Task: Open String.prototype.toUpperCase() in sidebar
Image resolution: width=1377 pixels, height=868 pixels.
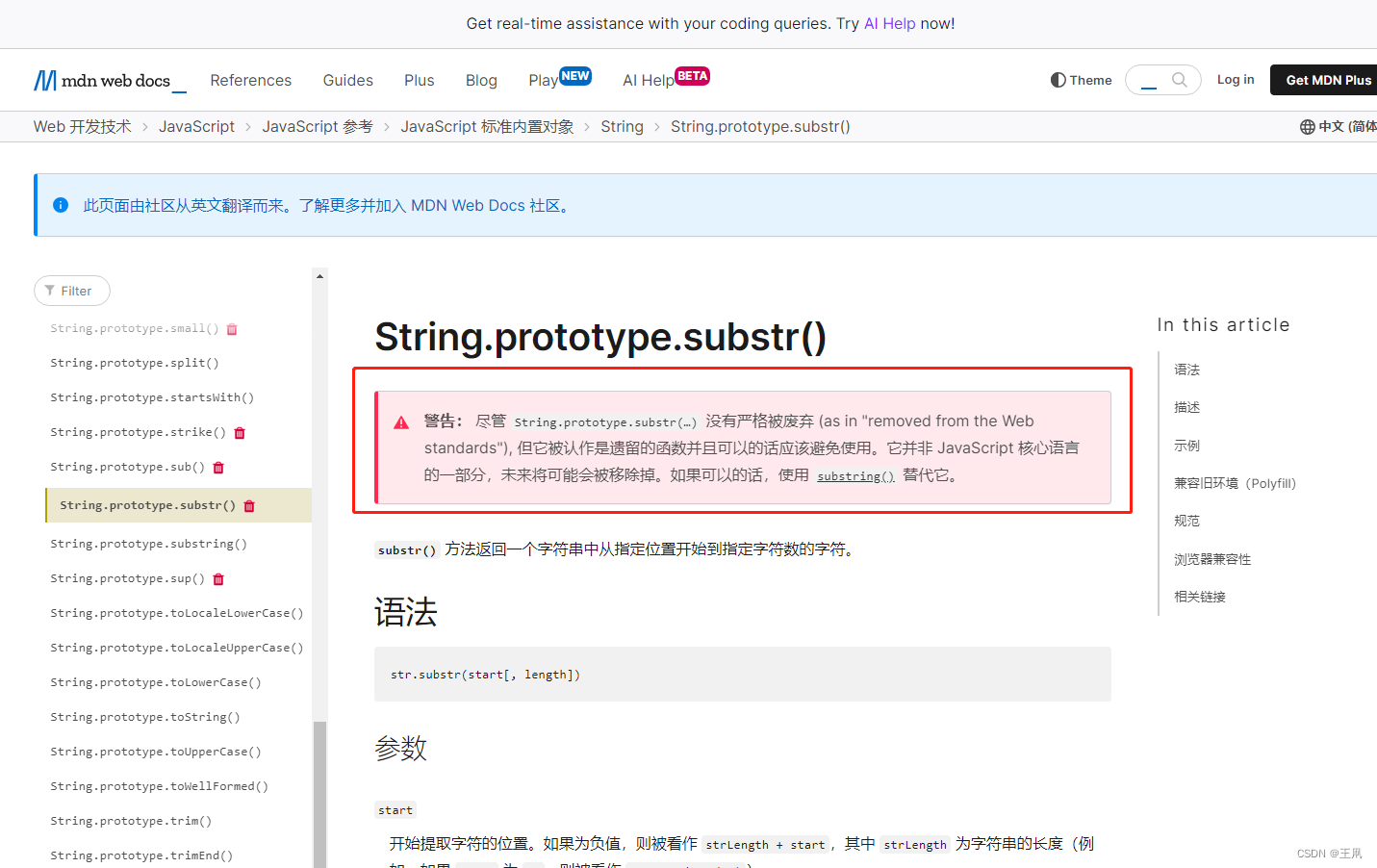Action: pyautogui.click(x=156, y=753)
